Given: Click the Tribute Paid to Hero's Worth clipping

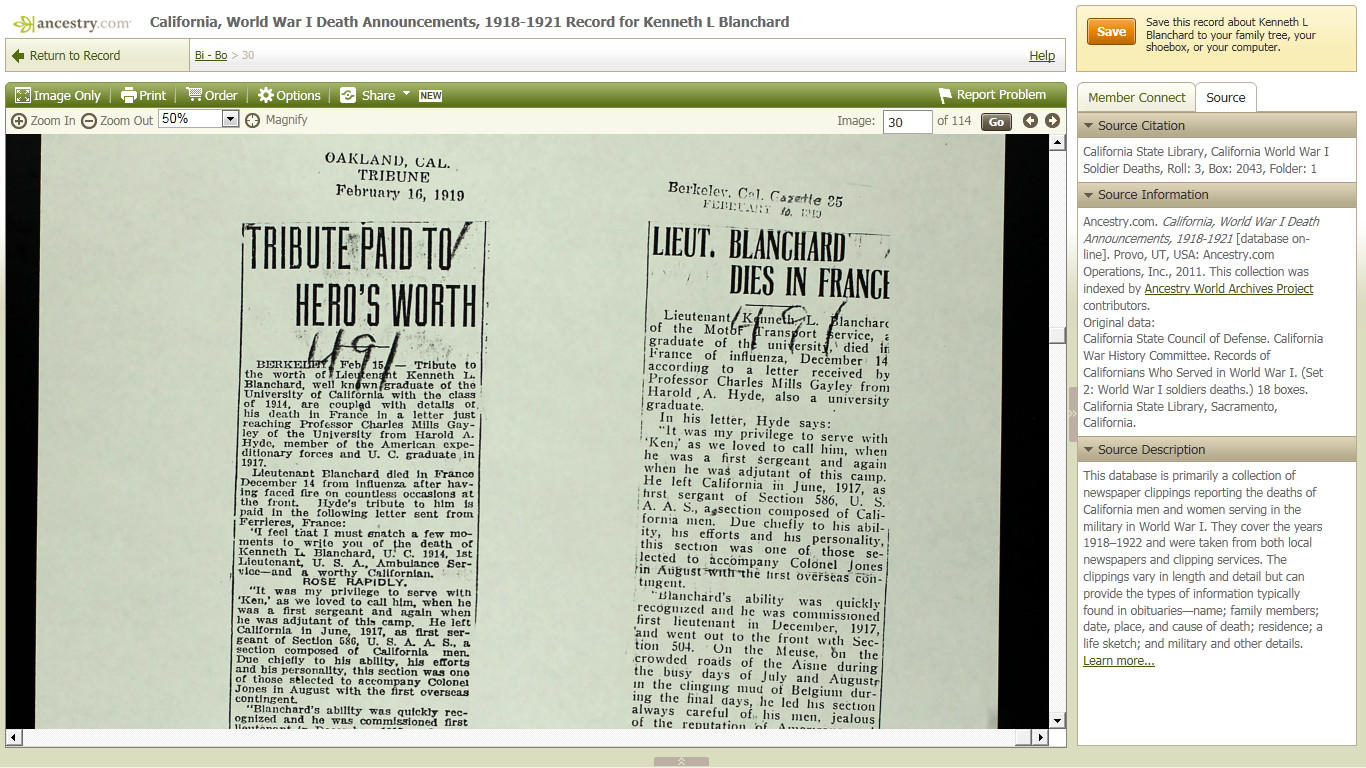Looking at the screenshot, I should point(362,475).
